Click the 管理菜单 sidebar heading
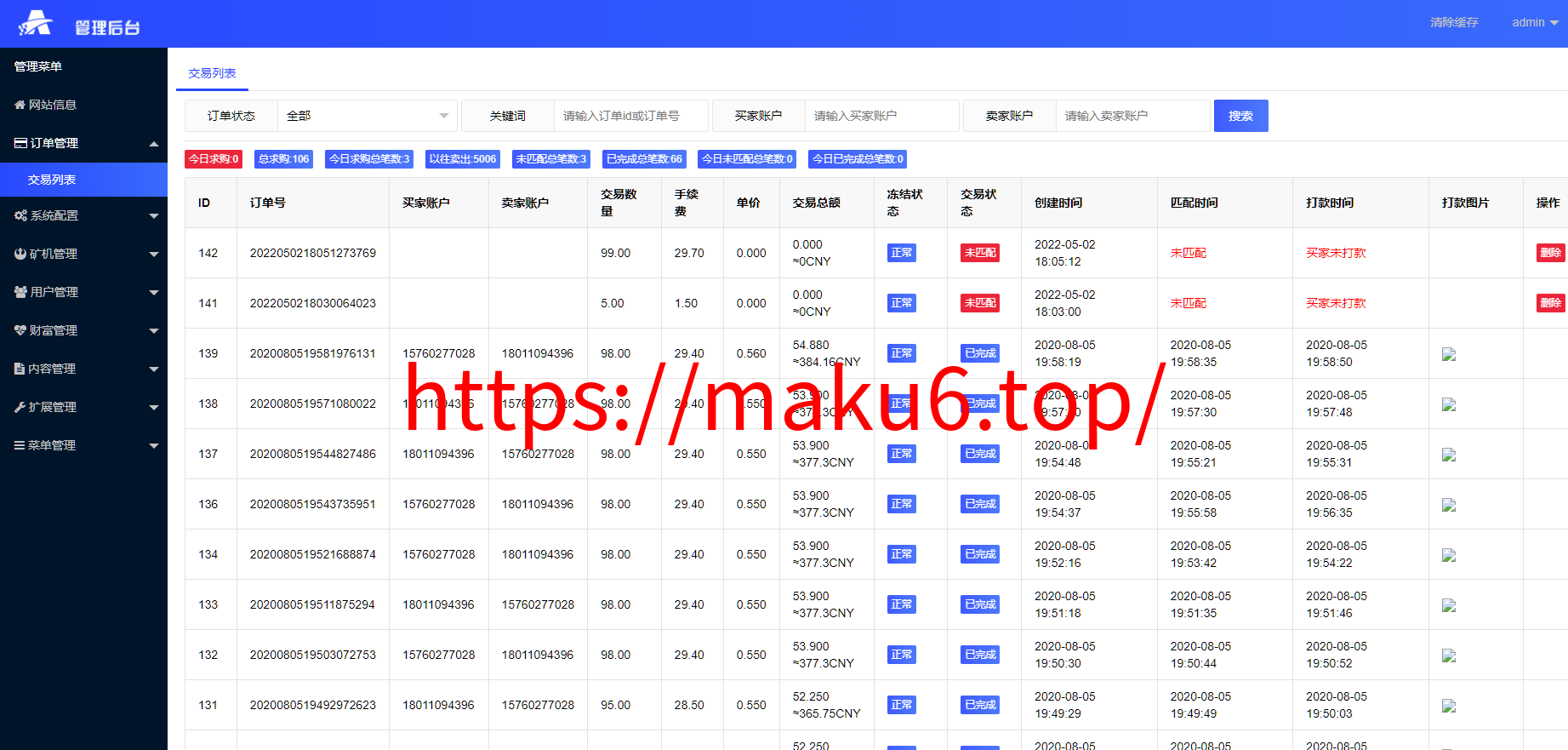The width and height of the screenshot is (1568, 750). click(38, 66)
